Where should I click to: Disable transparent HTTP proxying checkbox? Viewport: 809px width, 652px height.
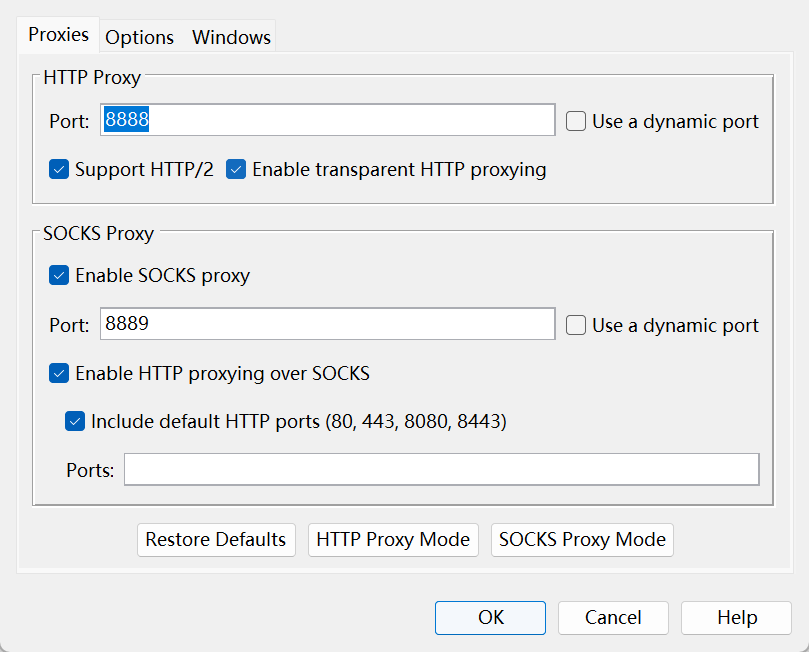coord(236,169)
